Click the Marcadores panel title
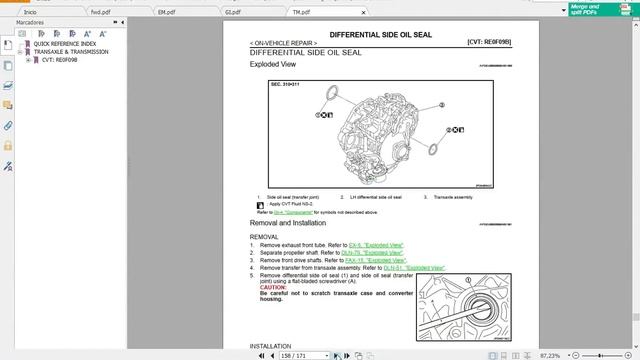 30,22
